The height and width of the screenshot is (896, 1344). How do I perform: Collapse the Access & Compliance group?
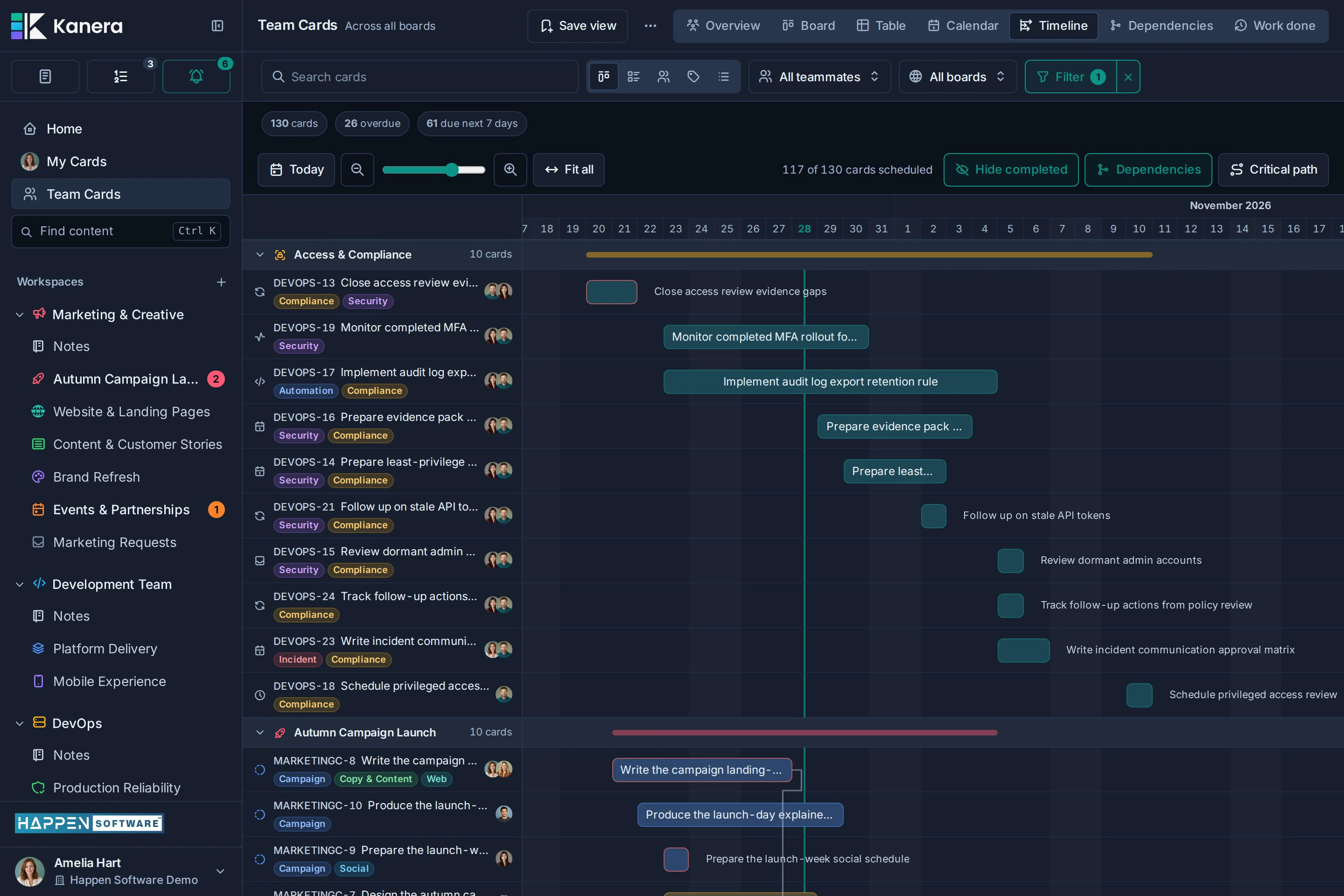[259, 255]
